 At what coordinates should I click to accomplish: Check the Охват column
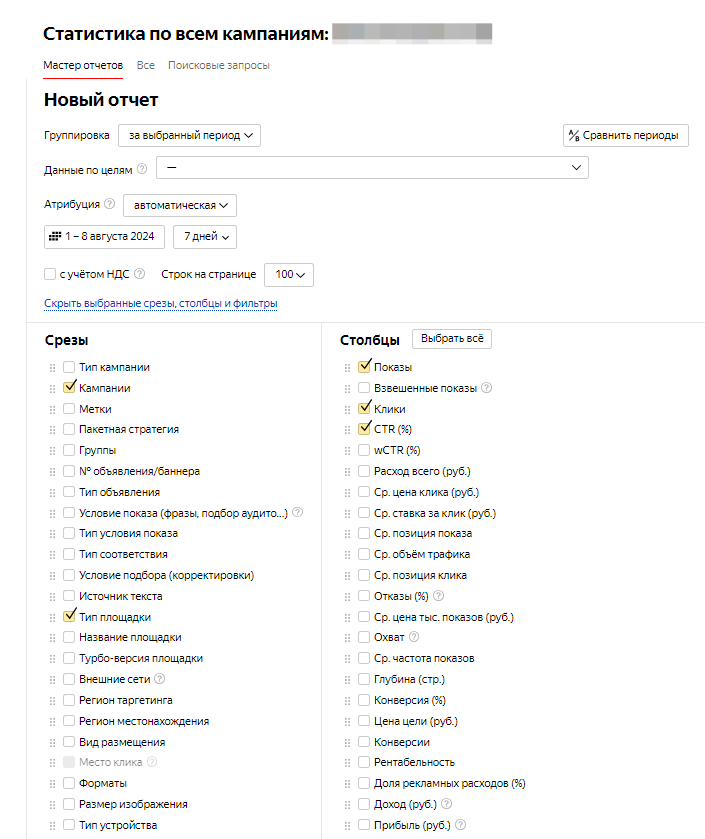pyautogui.click(x=364, y=637)
